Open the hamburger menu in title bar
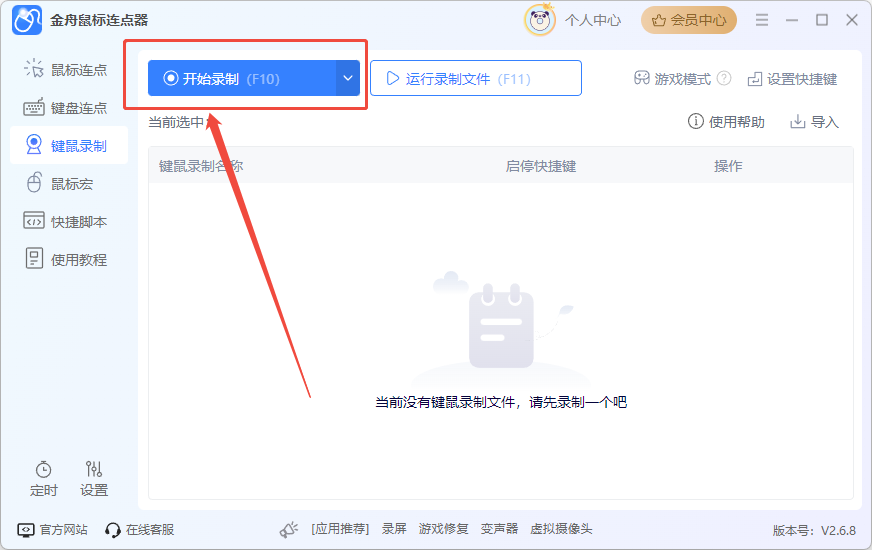 click(762, 20)
